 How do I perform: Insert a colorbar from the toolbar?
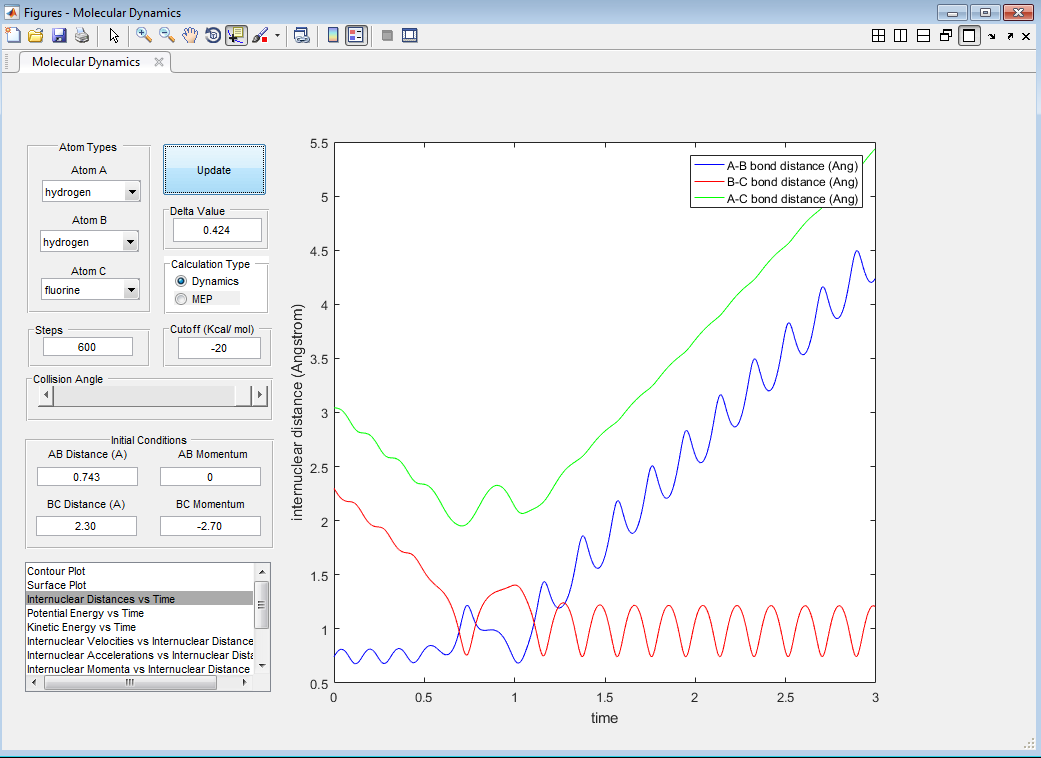333,36
